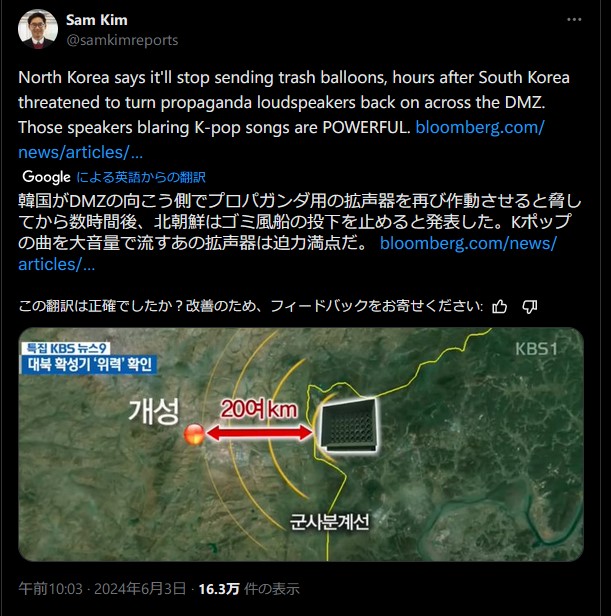Open the KBS map image attachment
This screenshot has width=611, height=616.
coord(301,444)
